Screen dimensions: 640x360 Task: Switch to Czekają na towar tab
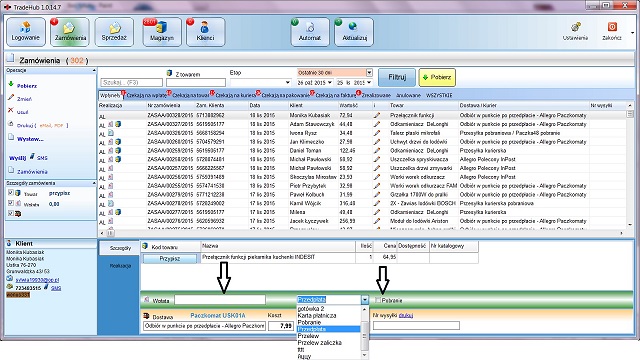click(x=190, y=95)
